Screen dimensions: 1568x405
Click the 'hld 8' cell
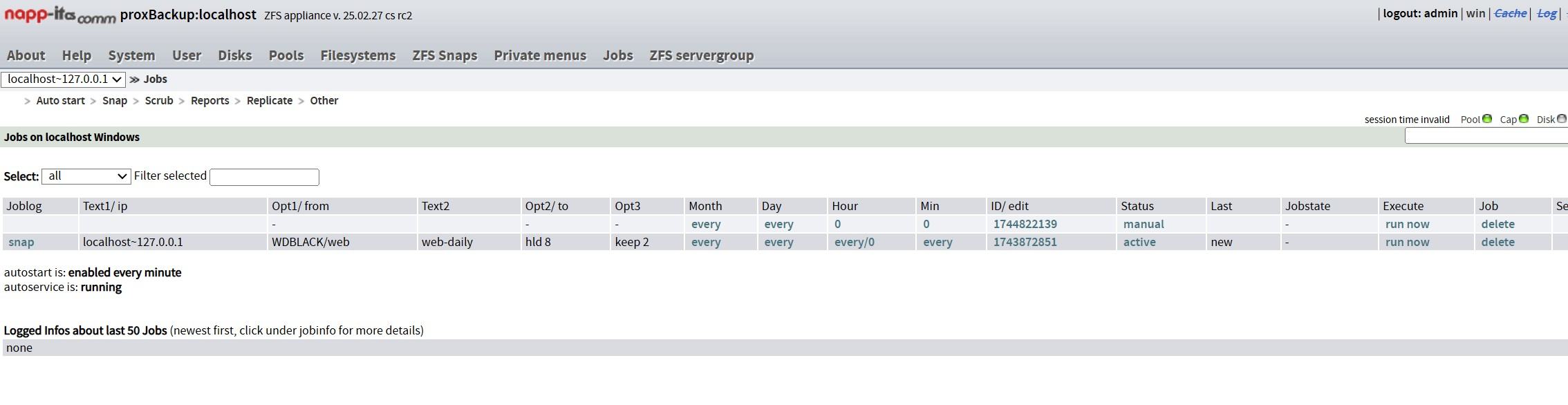(x=564, y=243)
